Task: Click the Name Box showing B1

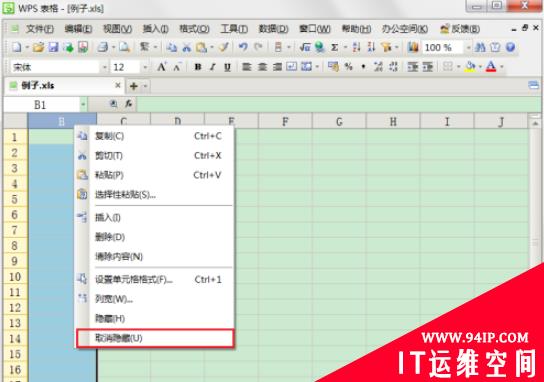Action: coord(41,104)
